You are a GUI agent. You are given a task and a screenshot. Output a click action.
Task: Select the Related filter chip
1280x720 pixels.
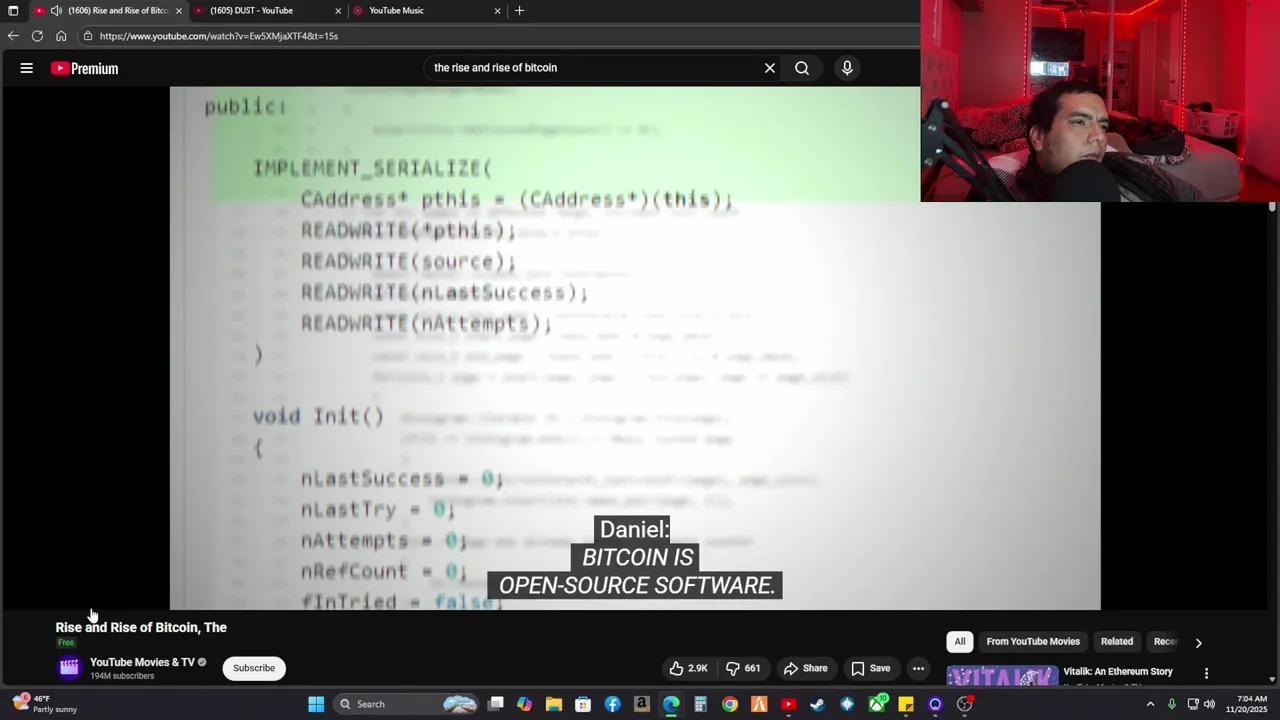tap(1117, 642)
